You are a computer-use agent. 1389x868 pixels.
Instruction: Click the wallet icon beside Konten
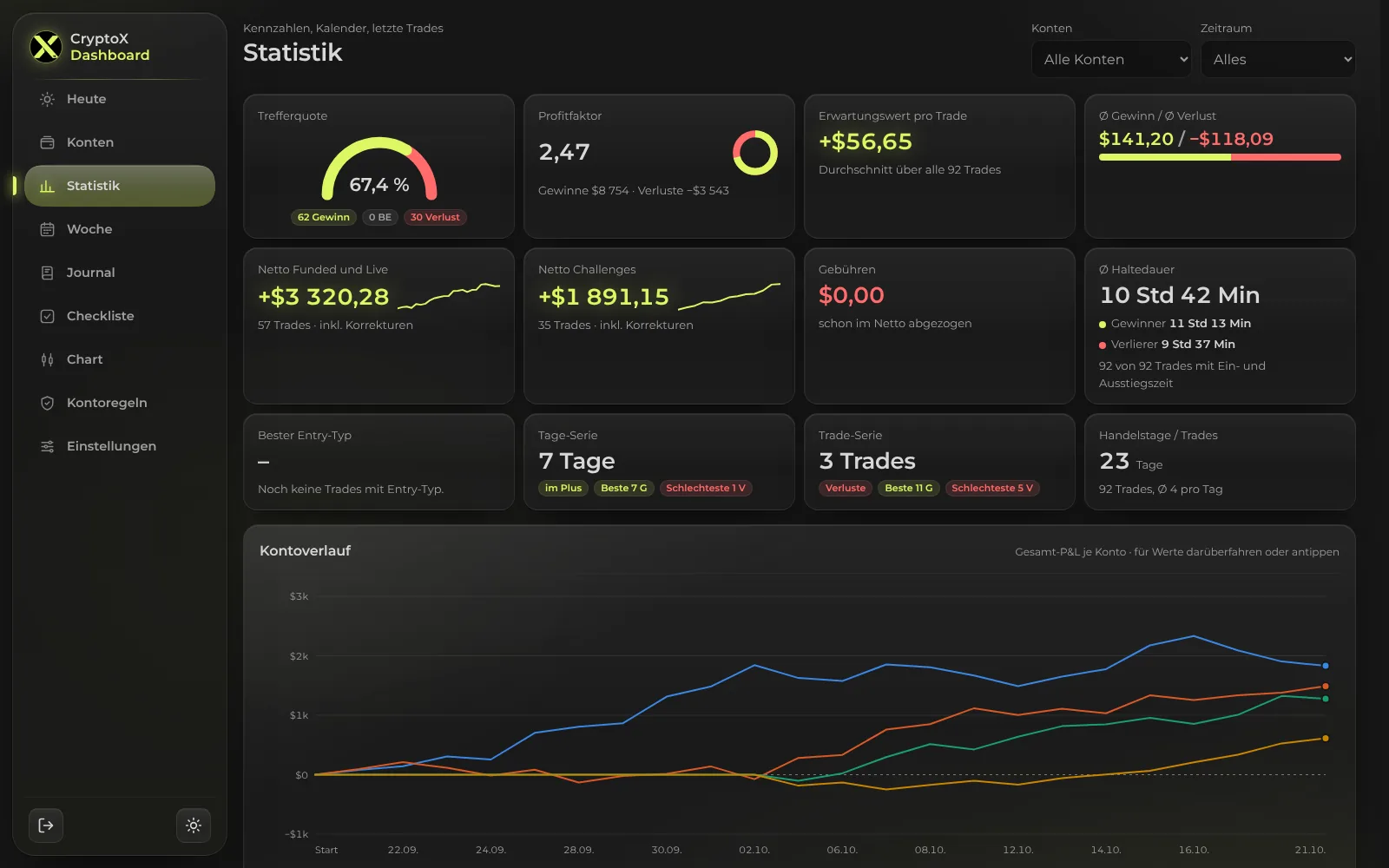pyautogui.click(x=48, y=142)
